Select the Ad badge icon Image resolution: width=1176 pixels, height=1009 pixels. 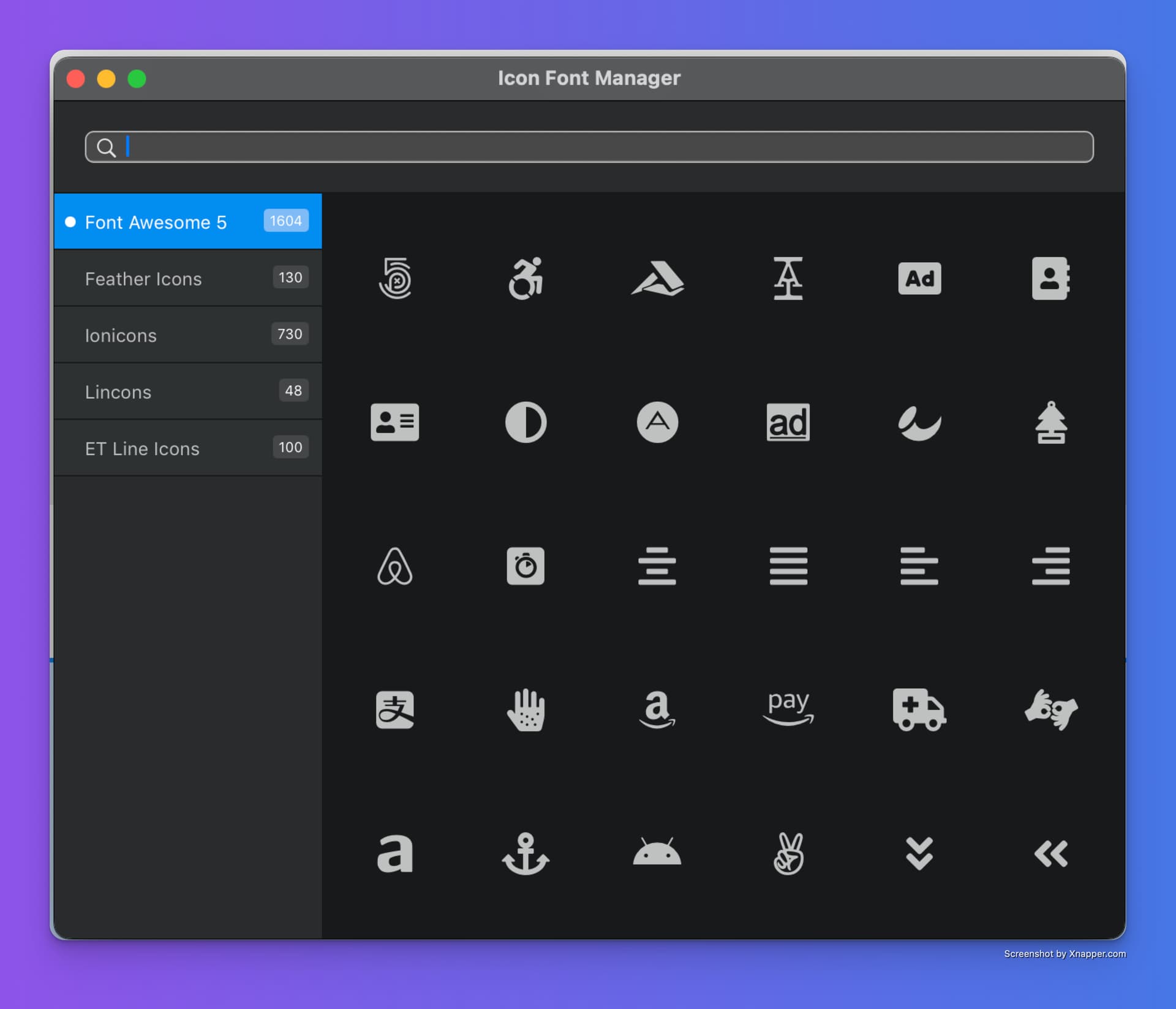(x=919, y=278)
